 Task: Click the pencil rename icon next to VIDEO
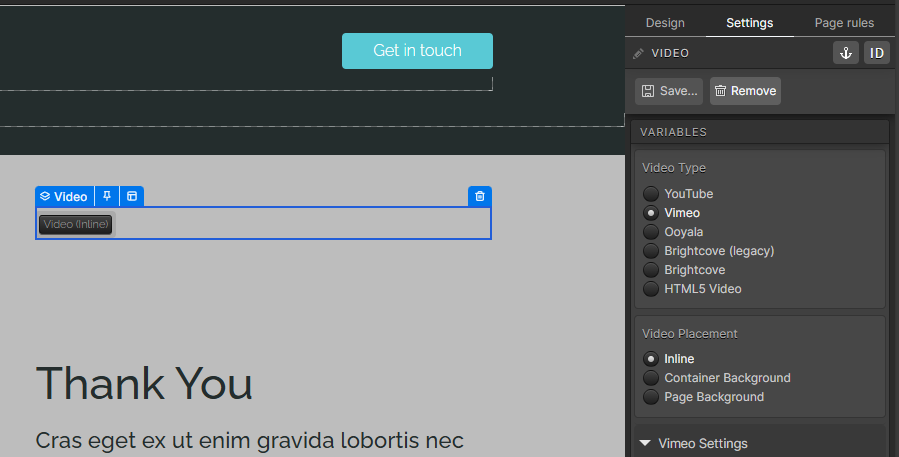click(639, 53)
